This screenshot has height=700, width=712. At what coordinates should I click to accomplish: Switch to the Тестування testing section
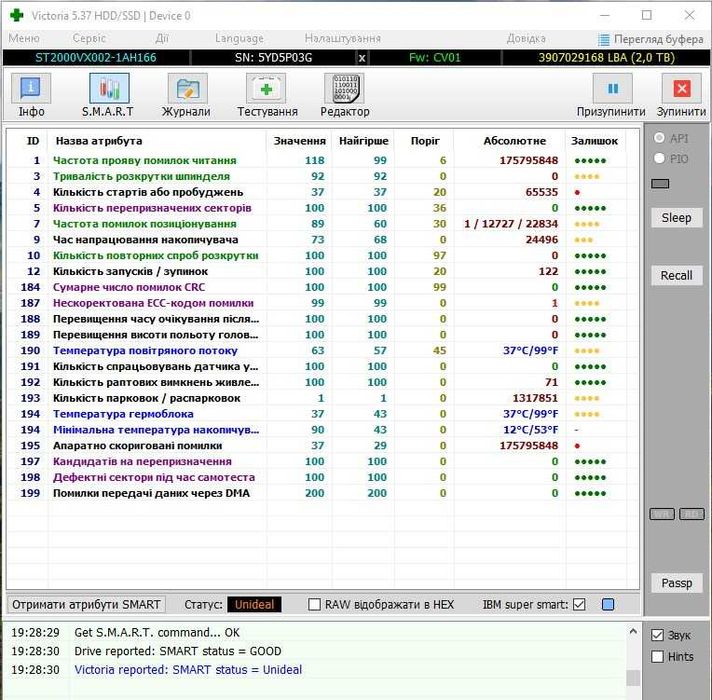pos(267,96)
